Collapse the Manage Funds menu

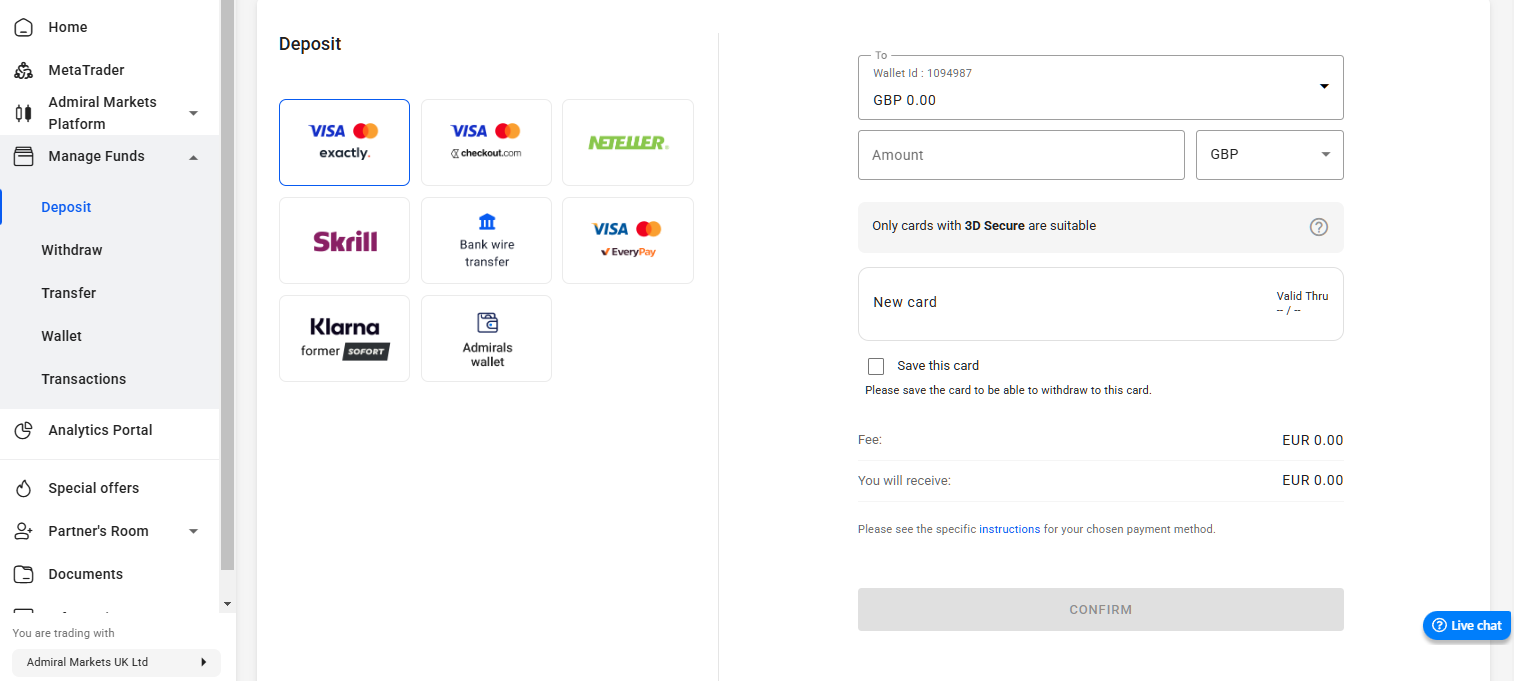click(95, 156)
